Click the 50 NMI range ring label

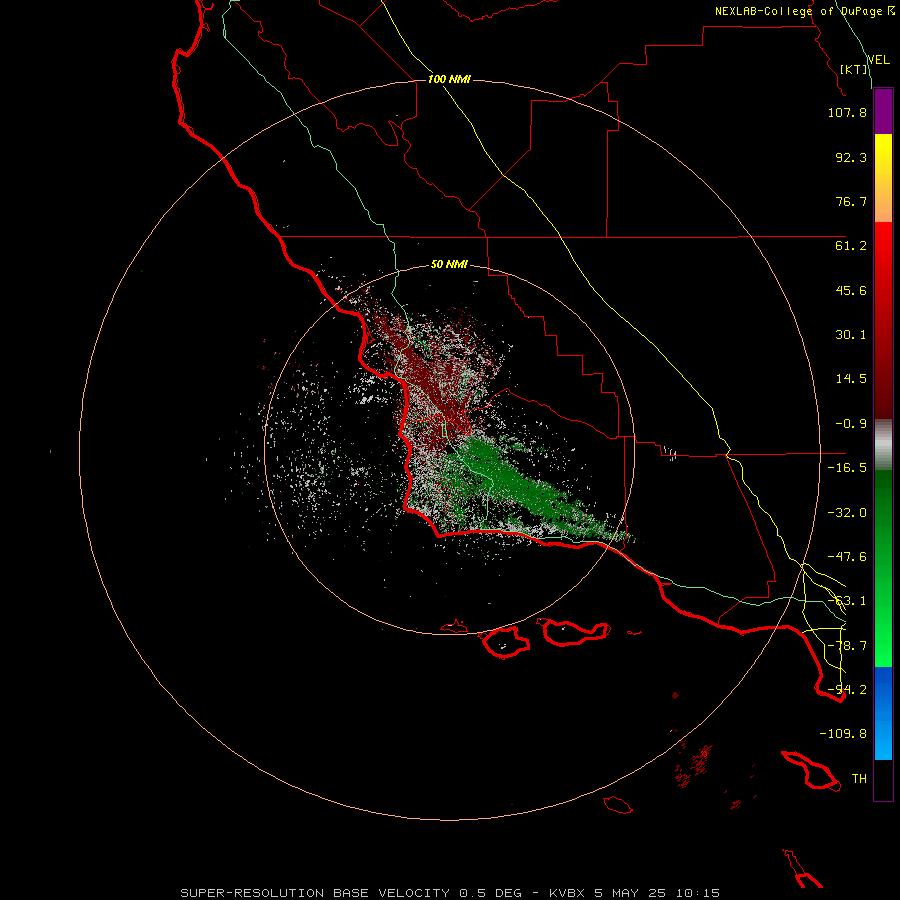click(449, 265)
